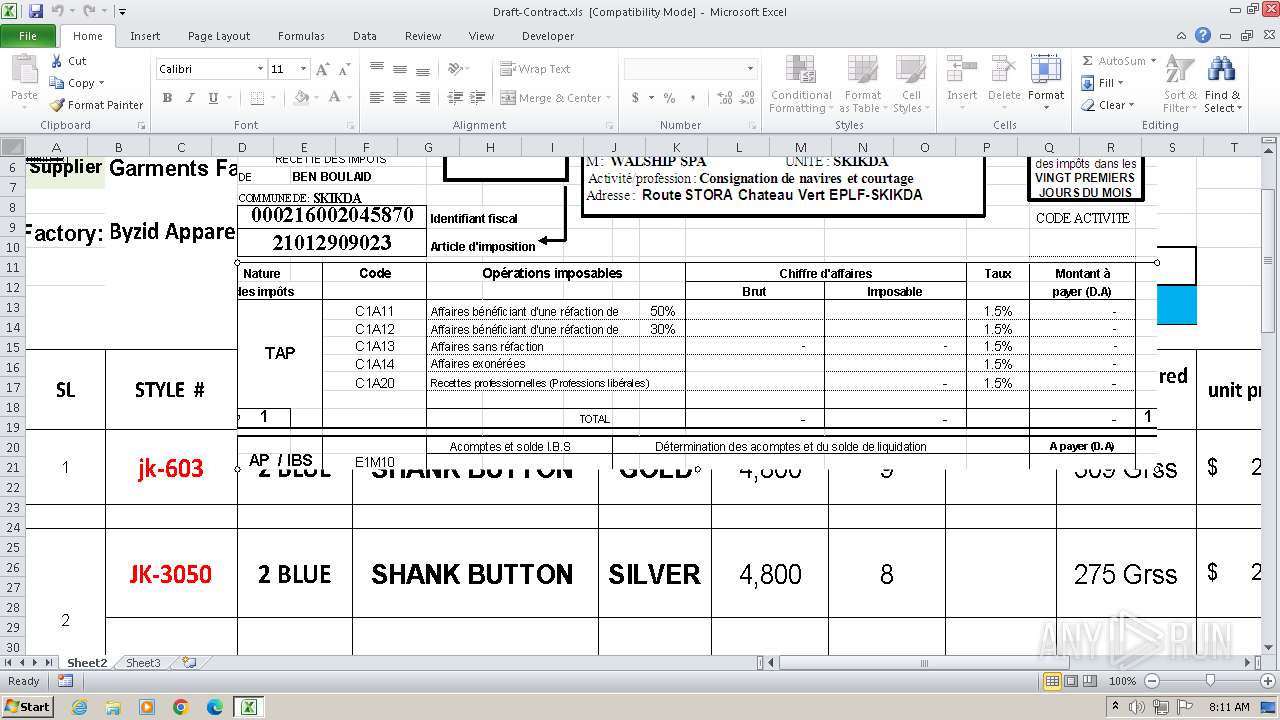Click the Paste clipboard icon

24,72
